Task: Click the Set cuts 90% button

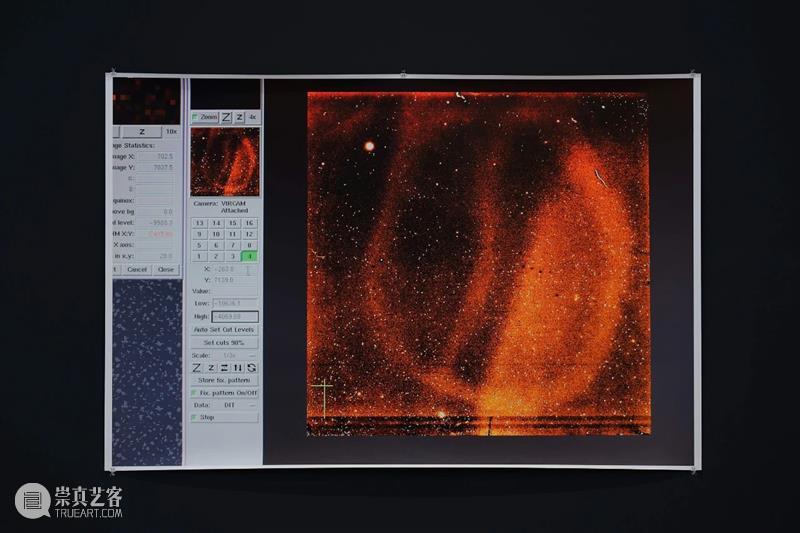Action: click(x=224, y=342)
